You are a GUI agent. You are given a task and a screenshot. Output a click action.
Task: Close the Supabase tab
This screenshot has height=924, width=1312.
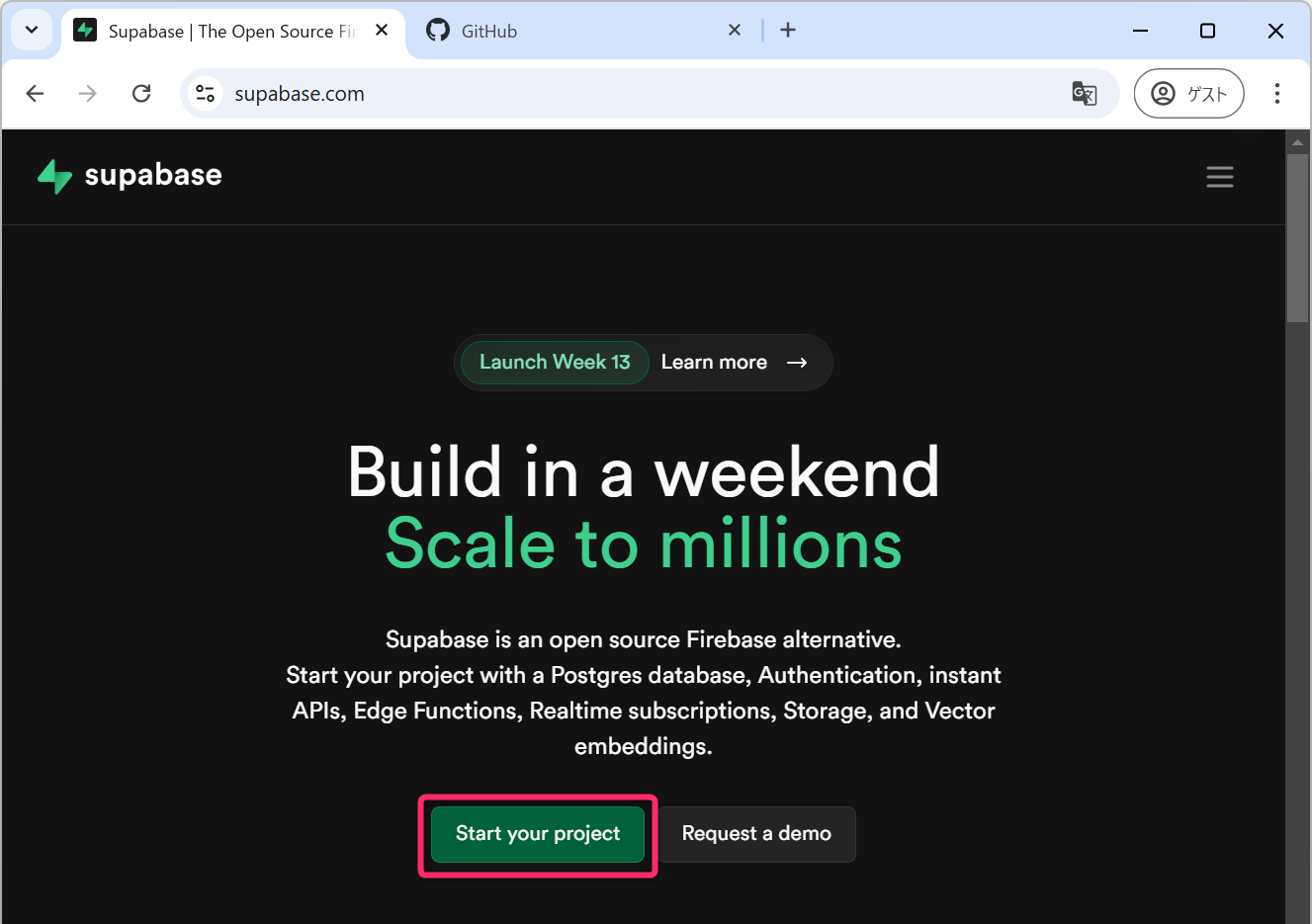coord(382,31)
